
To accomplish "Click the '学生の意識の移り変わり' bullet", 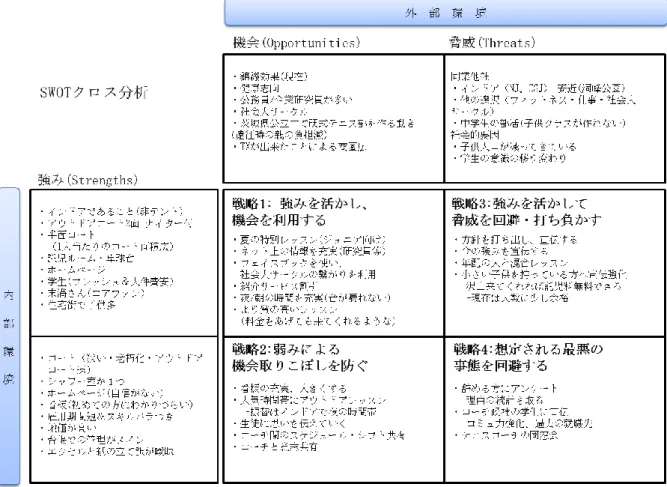I will [509, 158].
